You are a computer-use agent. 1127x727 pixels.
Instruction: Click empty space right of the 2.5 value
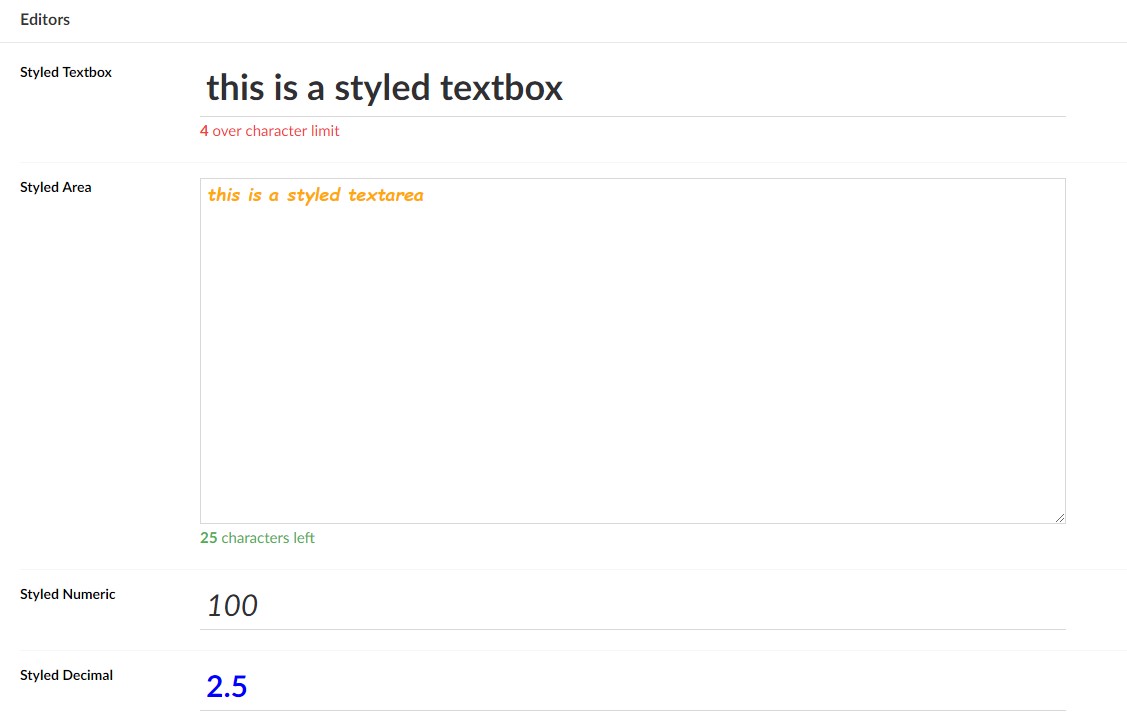(656, 687)
